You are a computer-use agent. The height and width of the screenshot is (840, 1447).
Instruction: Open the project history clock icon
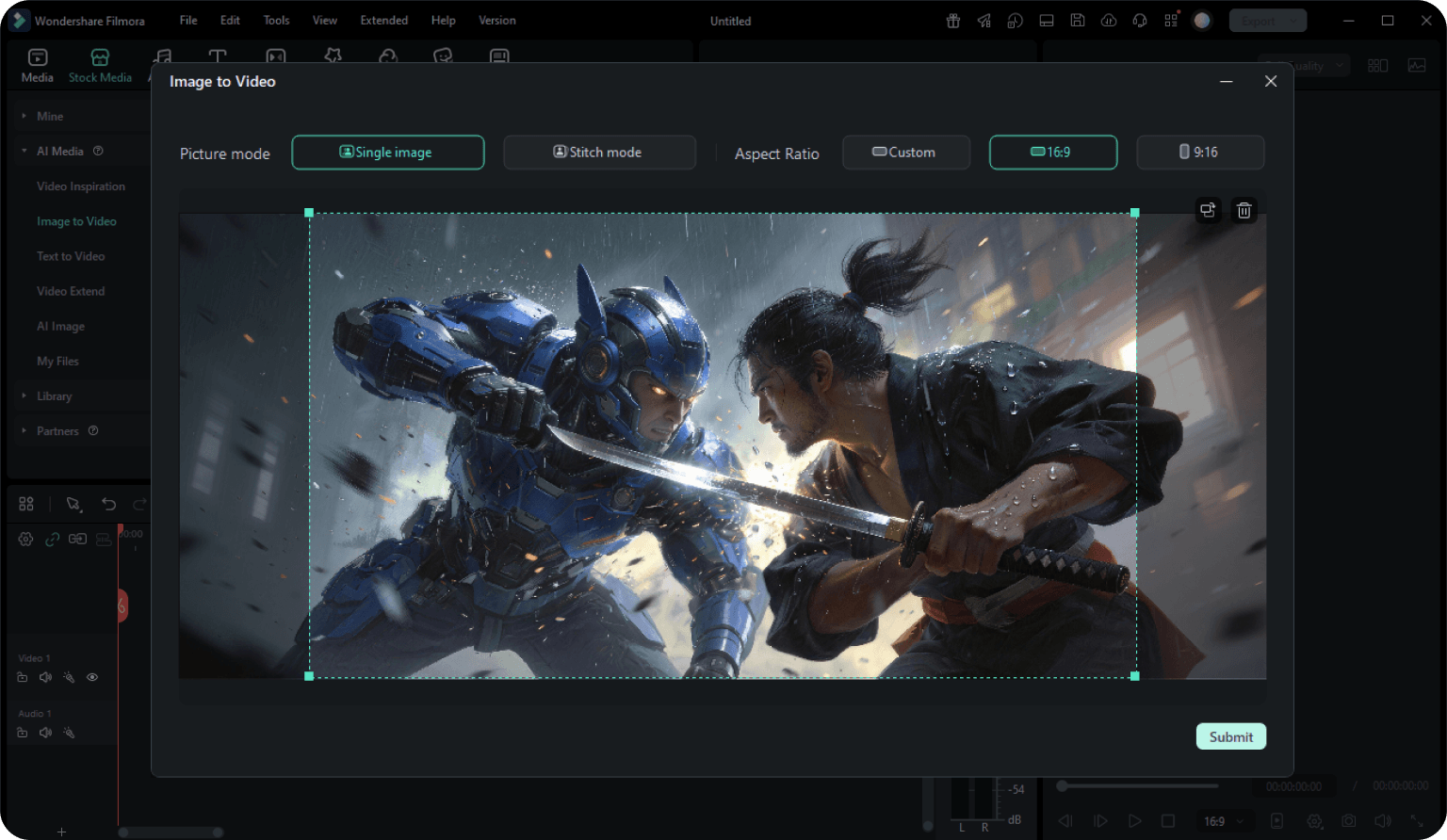pyautogui.click(x=1016, y=21)
